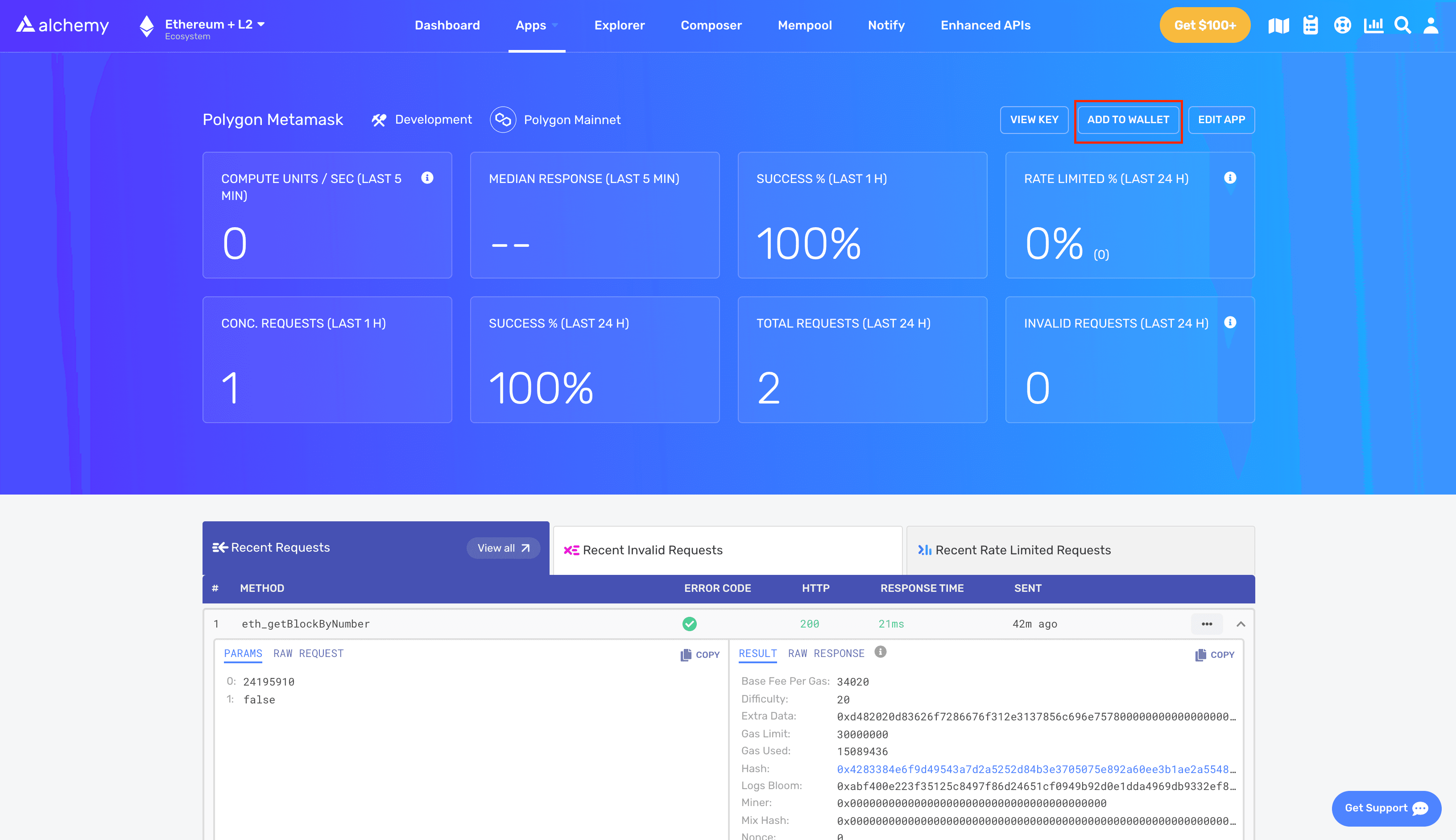Open the Notify section
The height and width of the screenshot is (840, 1456).
886,25
